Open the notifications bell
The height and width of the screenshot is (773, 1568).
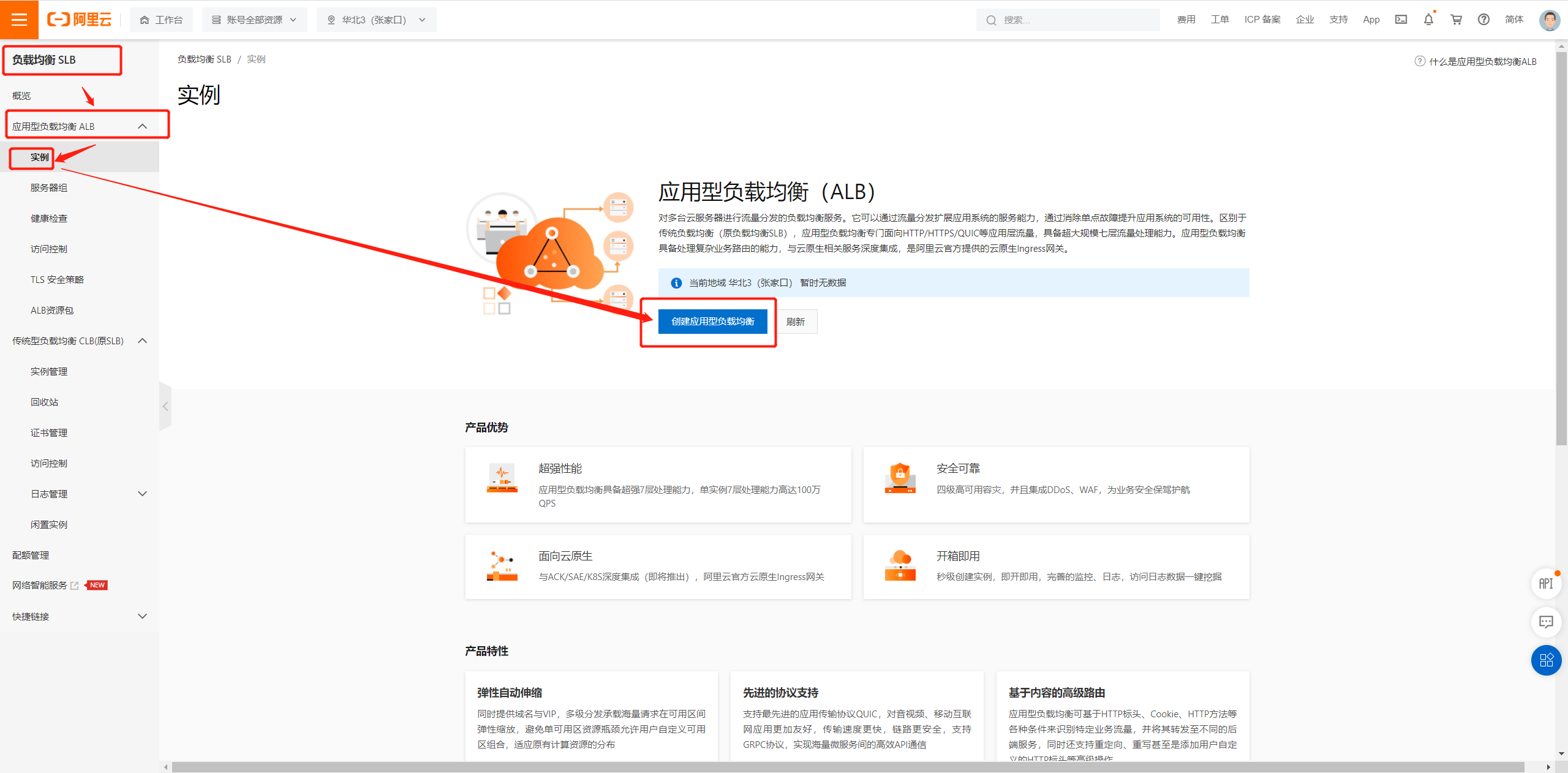pos(1428,20)
